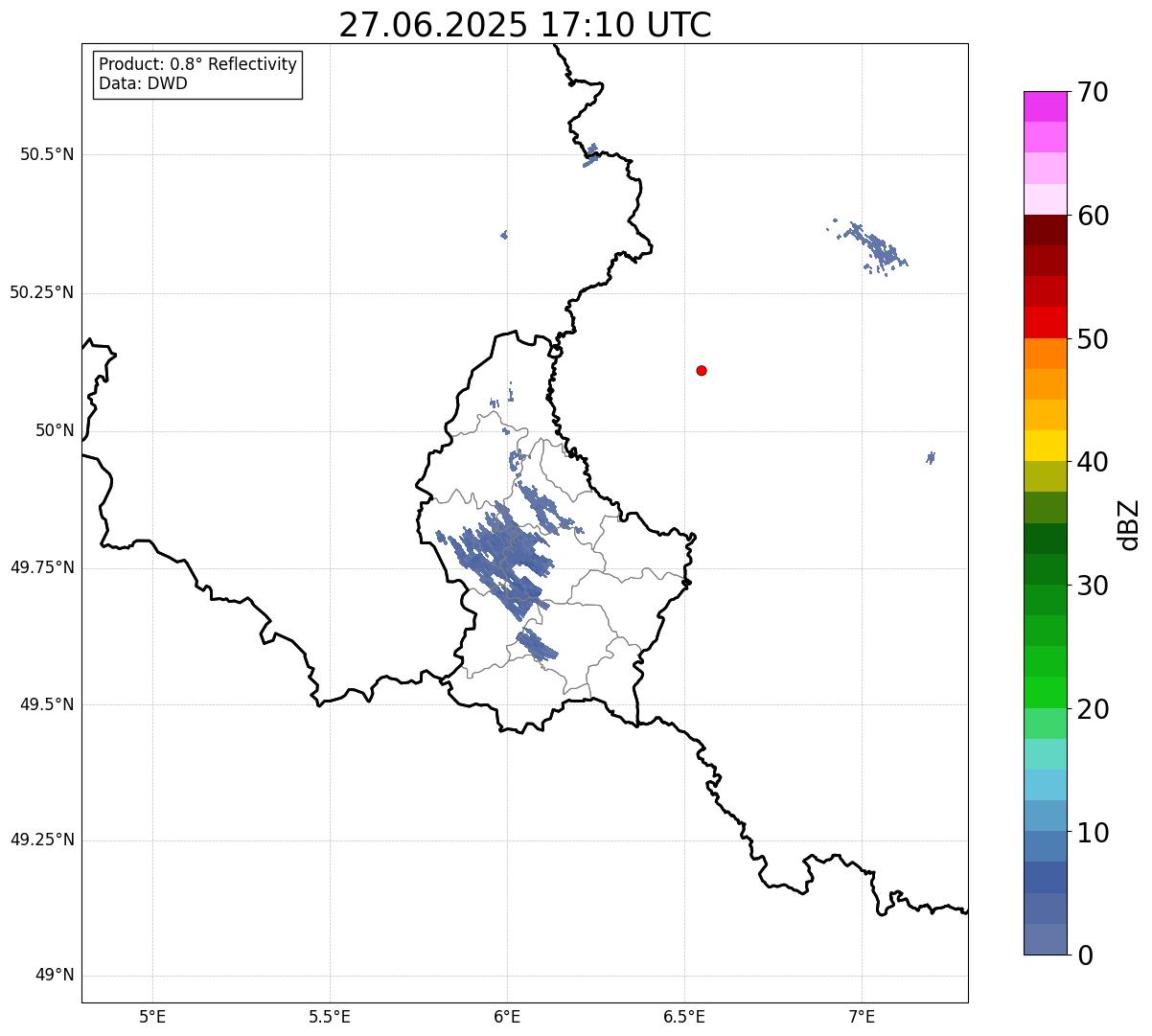Pick the bright red colorbar swatch below 55
Screen dimensions: 1152x1036
(x=1045, y=322)
